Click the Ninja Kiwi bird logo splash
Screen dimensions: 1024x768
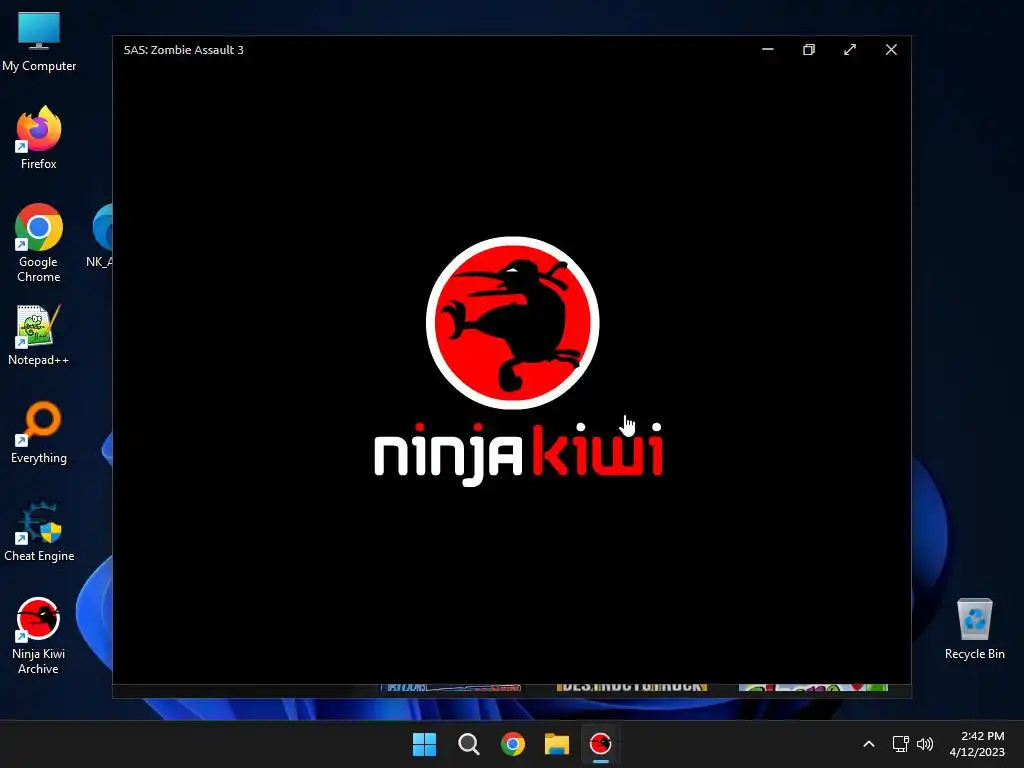tap(513, 323)
